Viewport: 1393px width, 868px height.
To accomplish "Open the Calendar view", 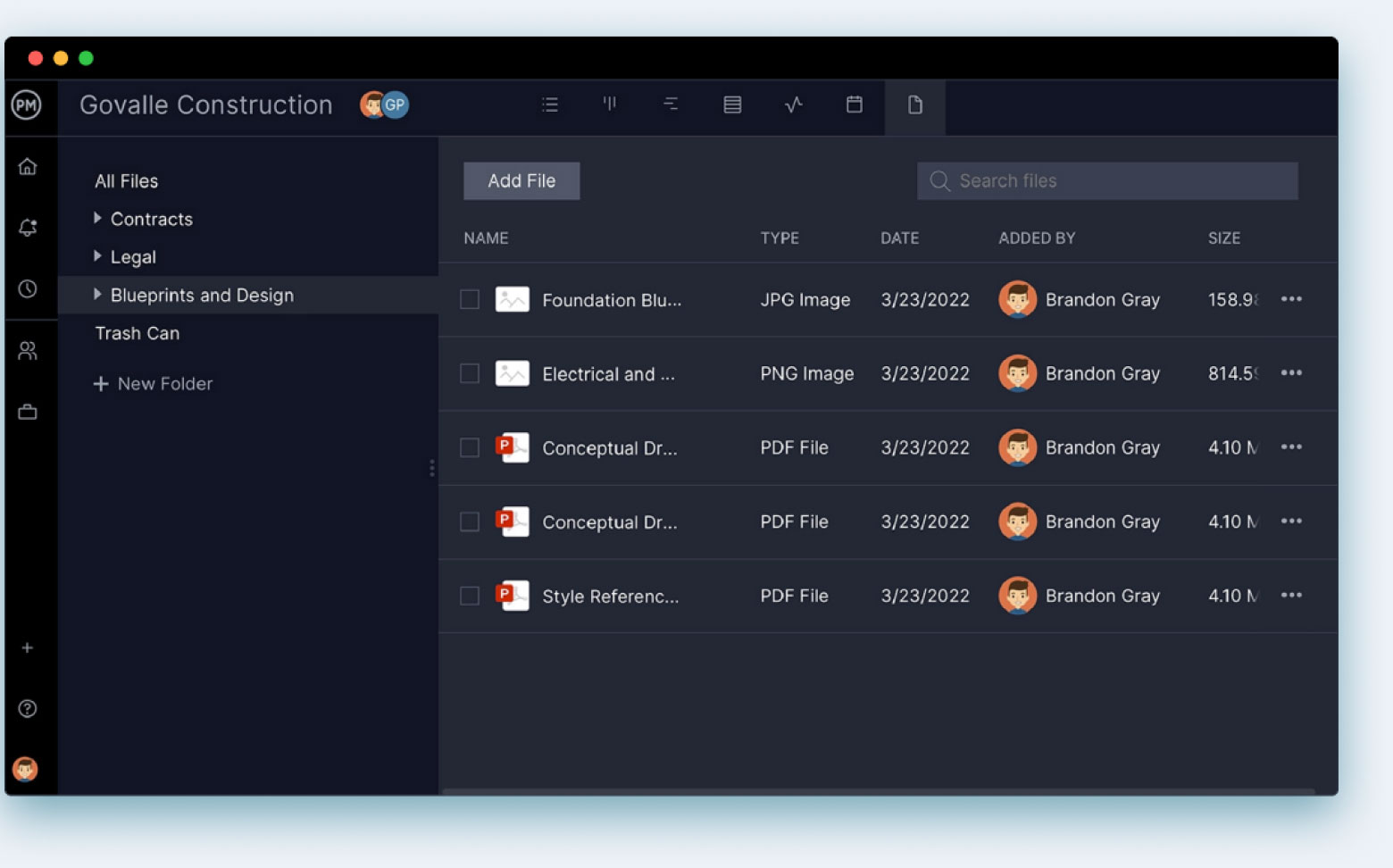I will click(854, 104).
